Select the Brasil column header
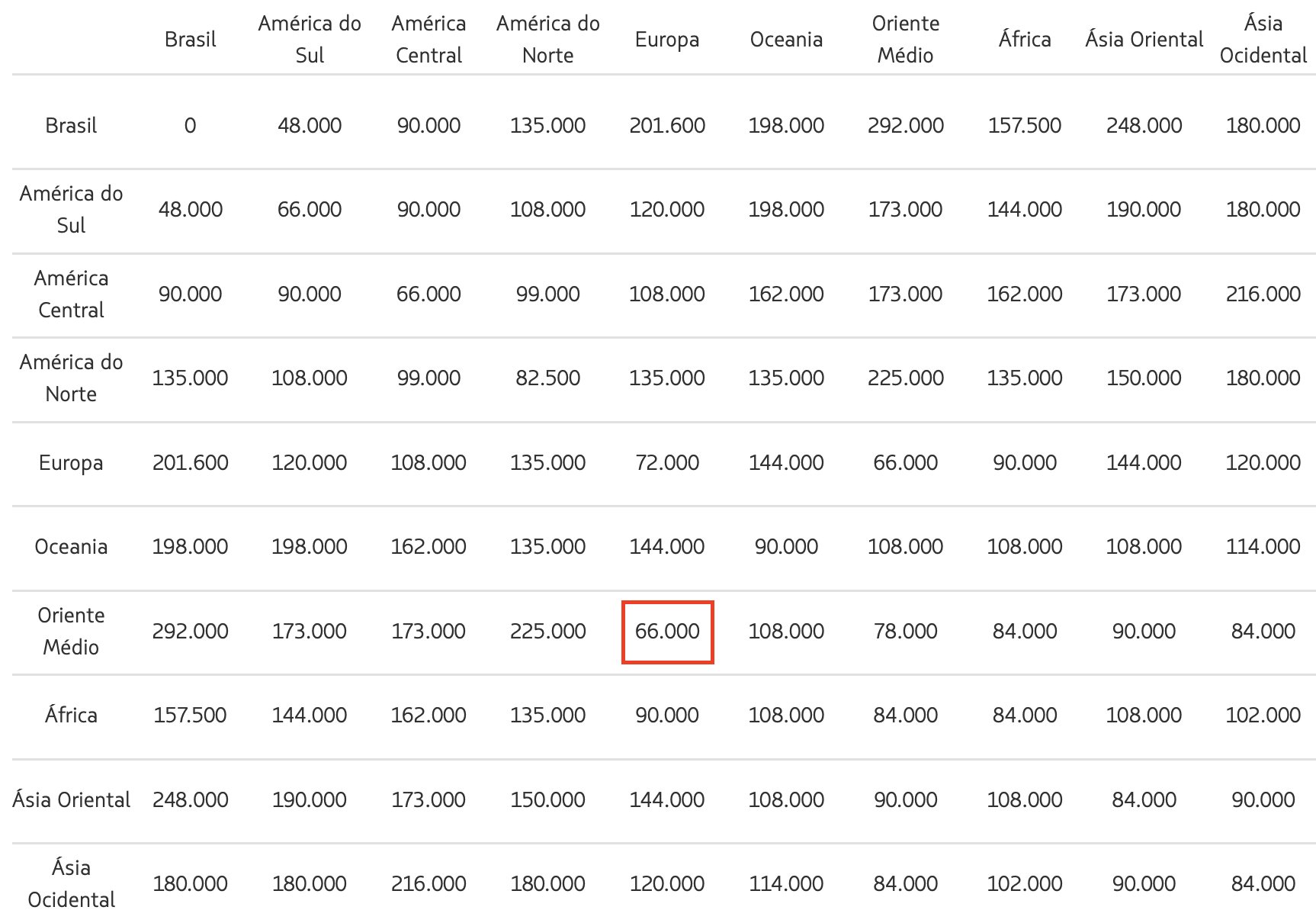Image resolution: width=1316 pixels, height=923 pixels. tap(190, 39)
